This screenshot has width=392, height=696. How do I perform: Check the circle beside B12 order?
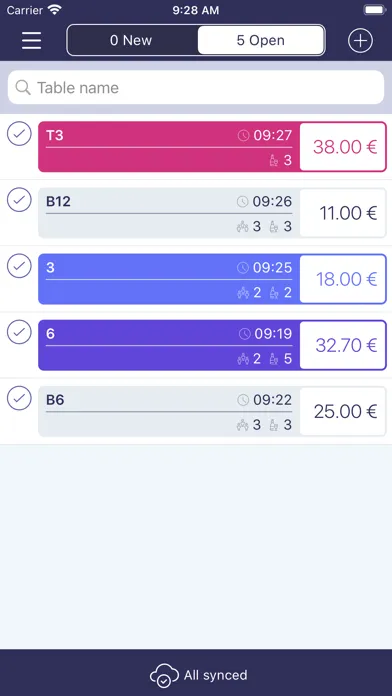pos(19,200)
